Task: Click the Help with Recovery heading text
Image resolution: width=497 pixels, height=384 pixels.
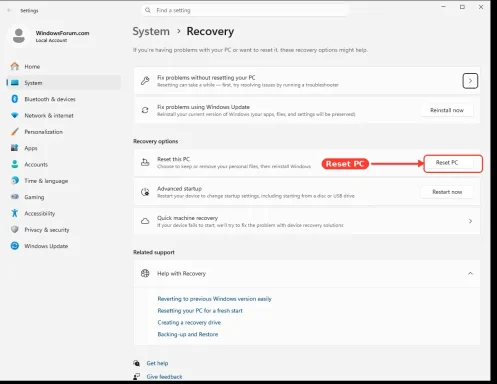Action: pos(181,274)
